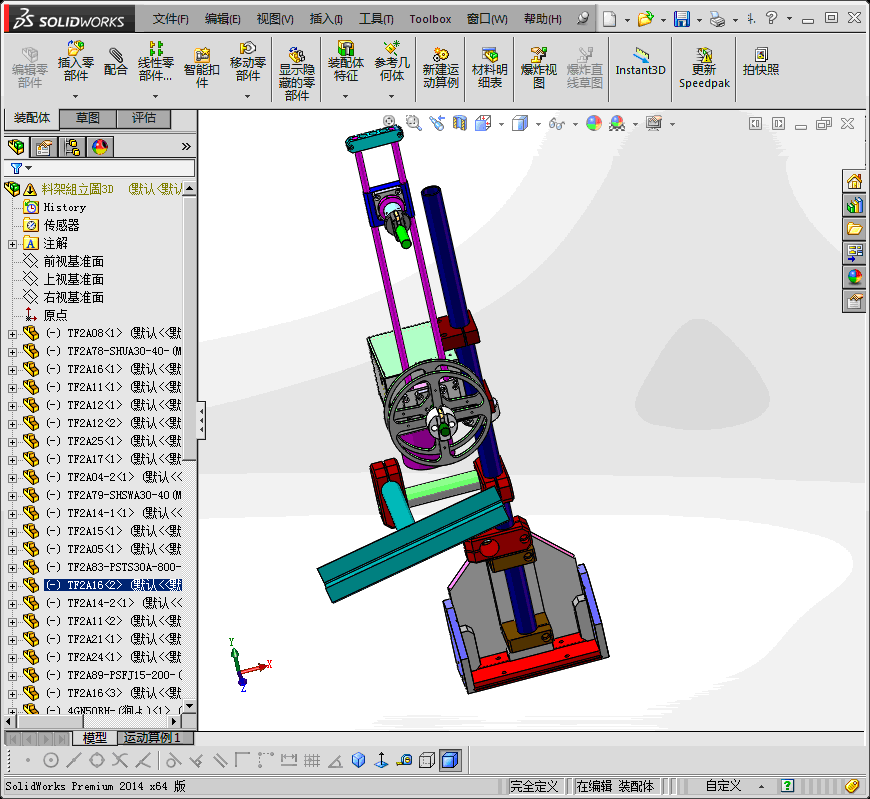This screenshot has width=870, height=799.
Task: Switch to the 评估 (Evaluate) tab
Action: [144, 118]
